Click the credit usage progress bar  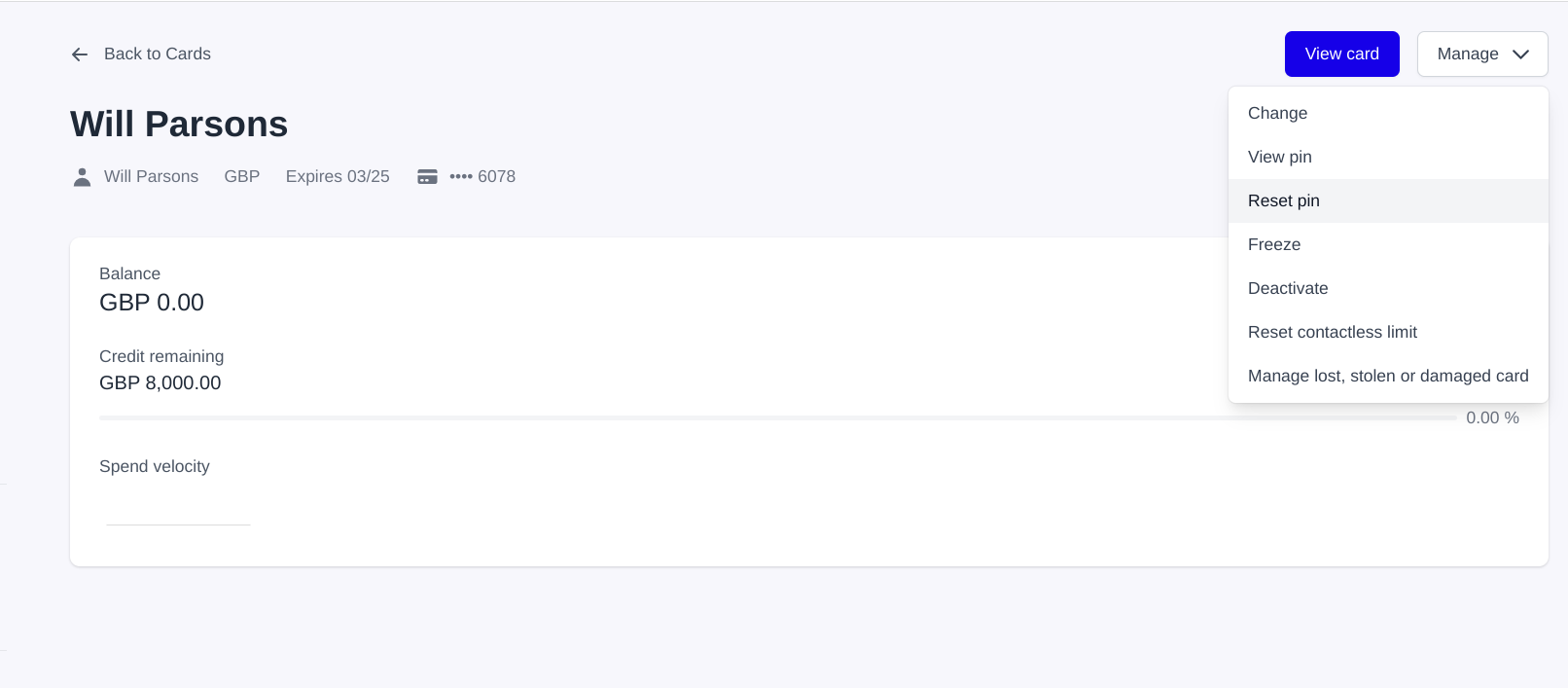point(776,417)
